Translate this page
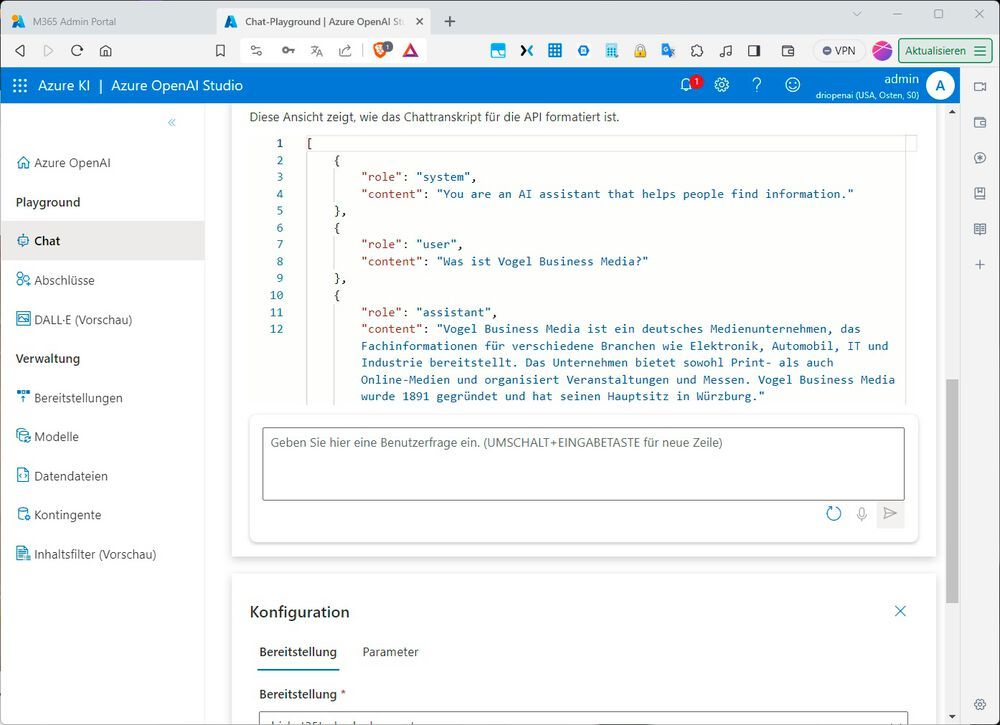The image size is (1000, 725). pyautogui.click(x=316, y=50)
